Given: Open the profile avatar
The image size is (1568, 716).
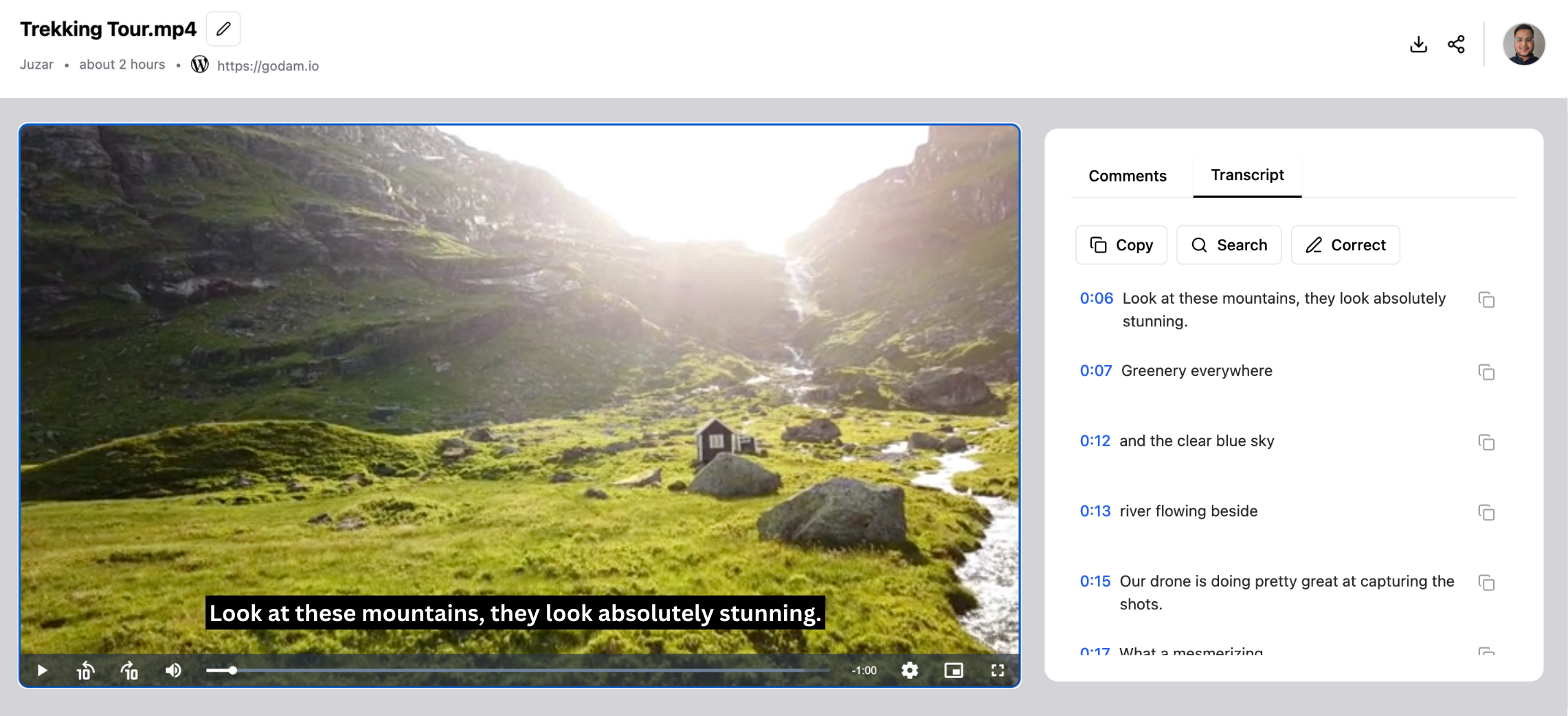Looking at the screenshot, I should [x=1524, y=45].
